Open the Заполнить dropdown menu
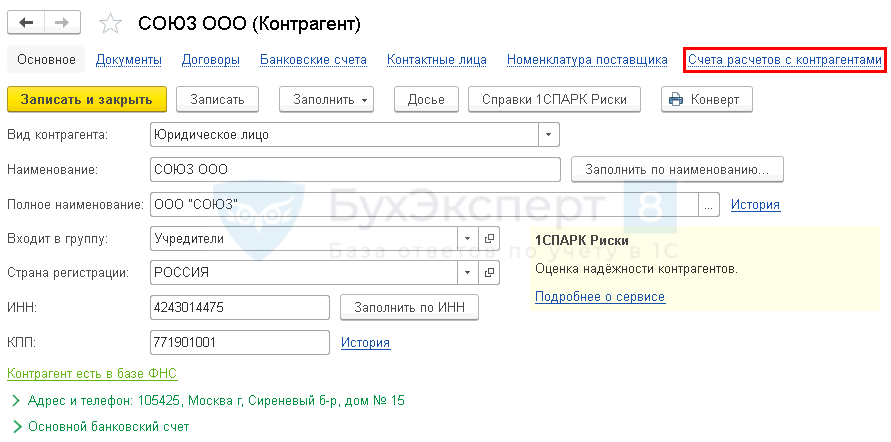The width and height of the screenshot is (891, 442). pos(326,99)
